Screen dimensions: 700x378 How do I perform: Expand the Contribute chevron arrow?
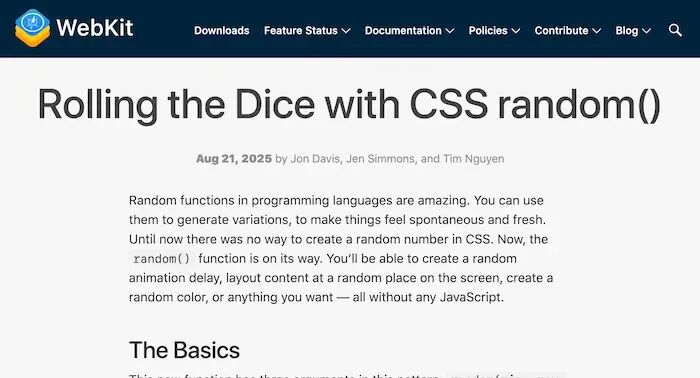tap(596, 31)
